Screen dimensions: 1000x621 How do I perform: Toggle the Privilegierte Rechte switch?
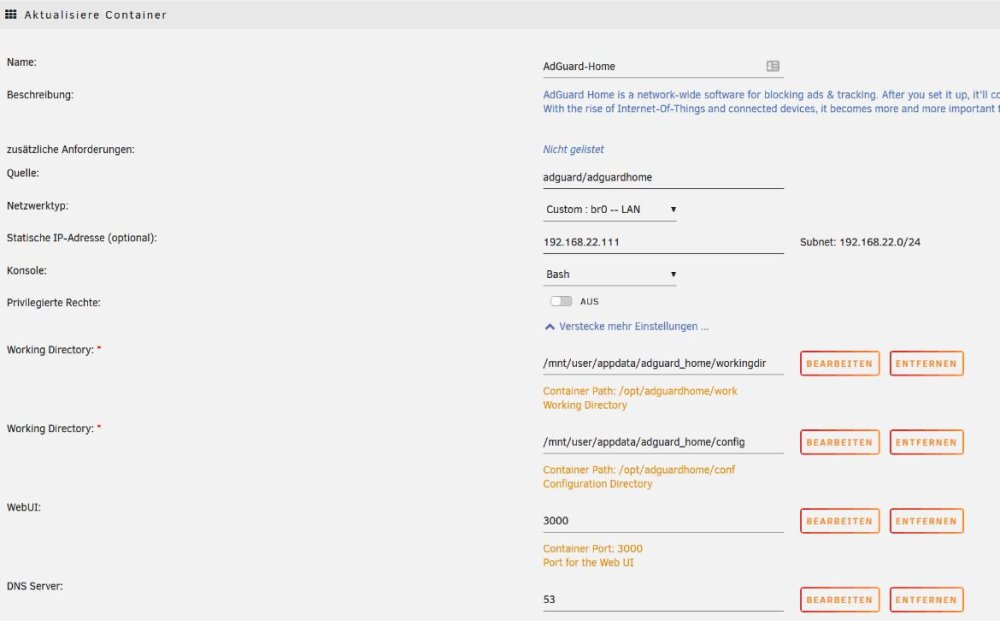click(x=561, y=301)
